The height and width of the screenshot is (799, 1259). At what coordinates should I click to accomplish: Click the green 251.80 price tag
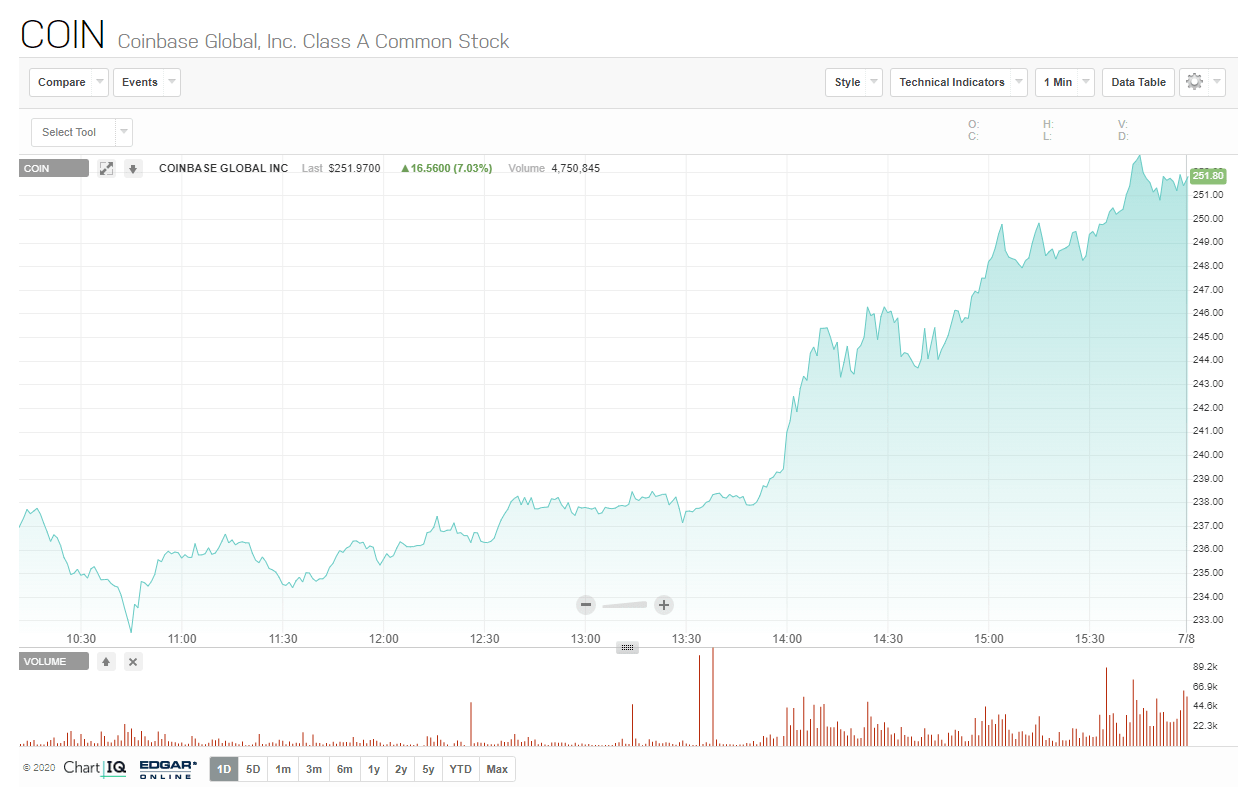pos(1208,176)
